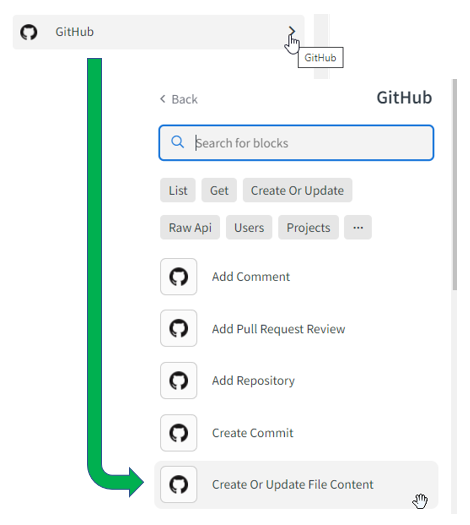This screenshot has width=470, height=525.
Task: Select the Raw Api filter tag
Action: point(190,228)
